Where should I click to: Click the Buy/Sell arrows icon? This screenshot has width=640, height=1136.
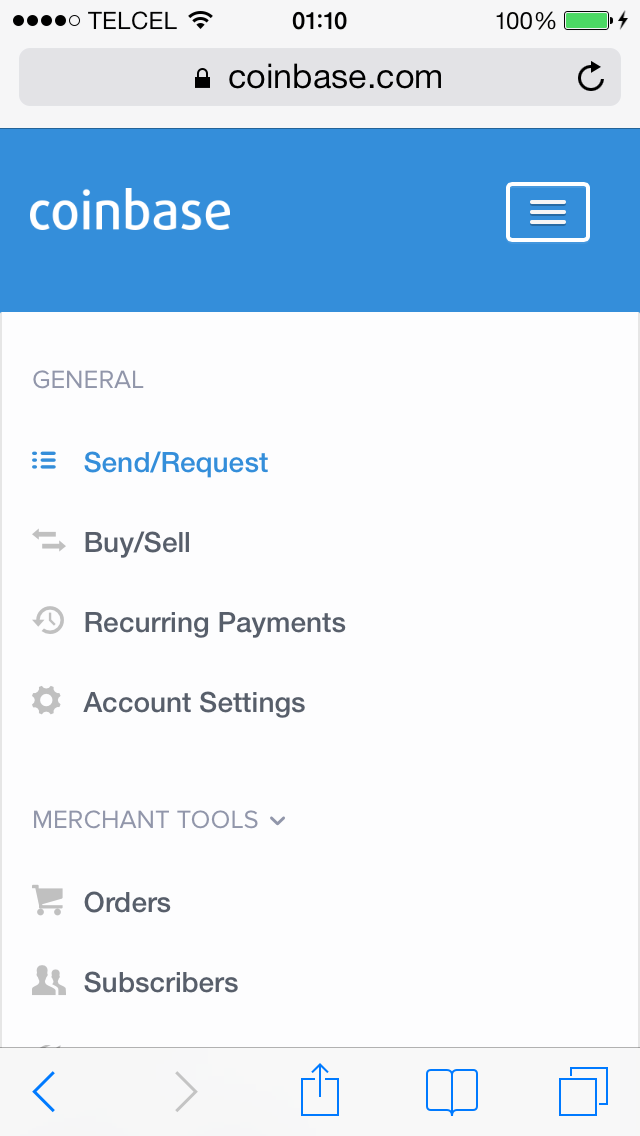pos(49,540)
